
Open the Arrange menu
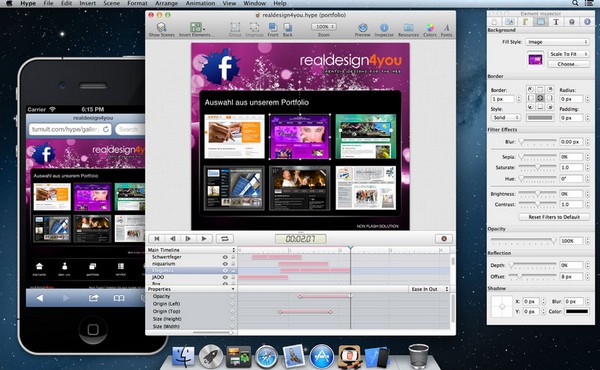[166, 3]
